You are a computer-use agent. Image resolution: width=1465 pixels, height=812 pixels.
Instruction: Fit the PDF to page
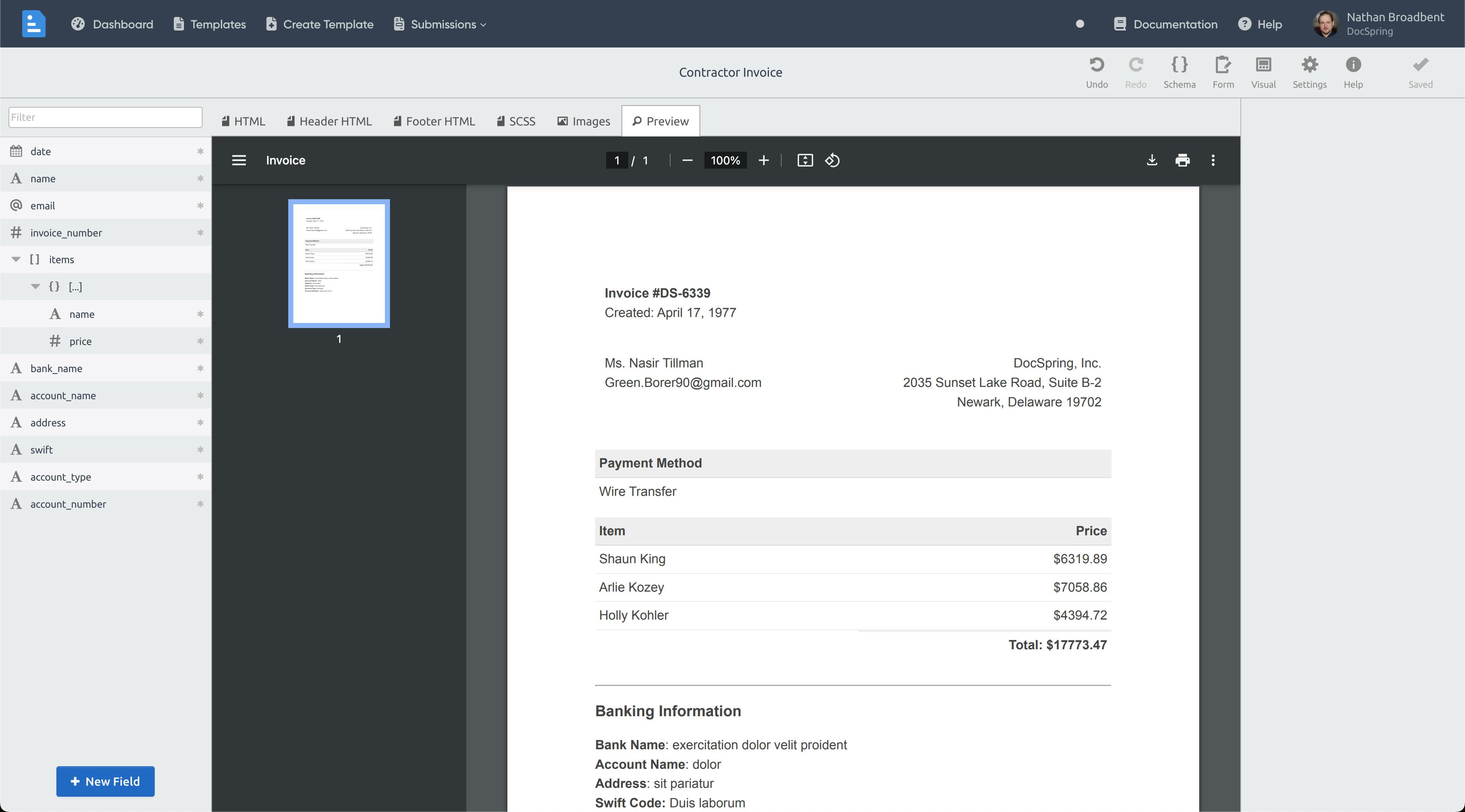(805, 160)
